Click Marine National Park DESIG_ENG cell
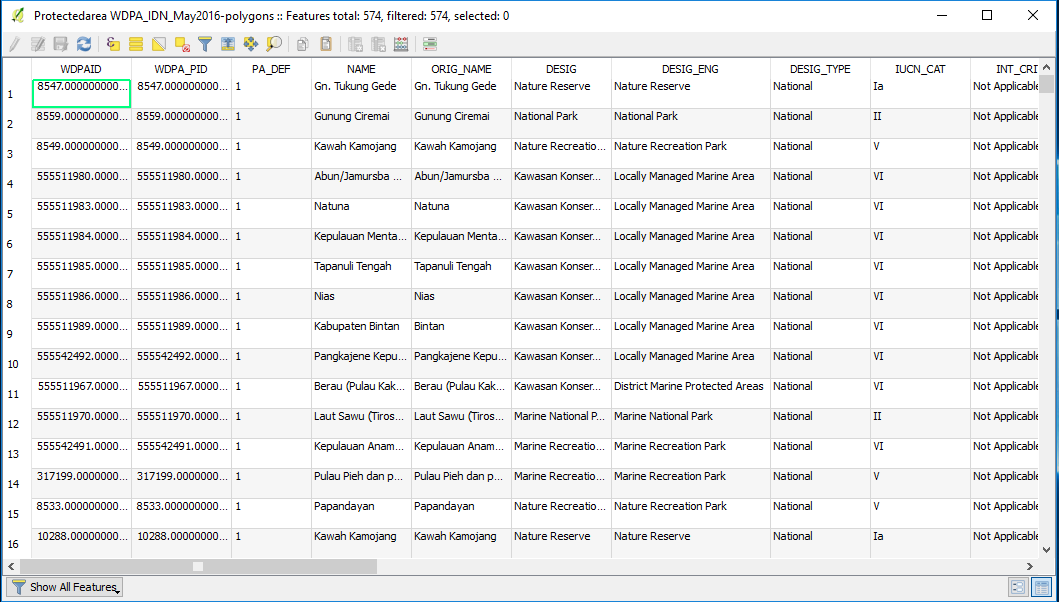 click(x=690, y=424)
